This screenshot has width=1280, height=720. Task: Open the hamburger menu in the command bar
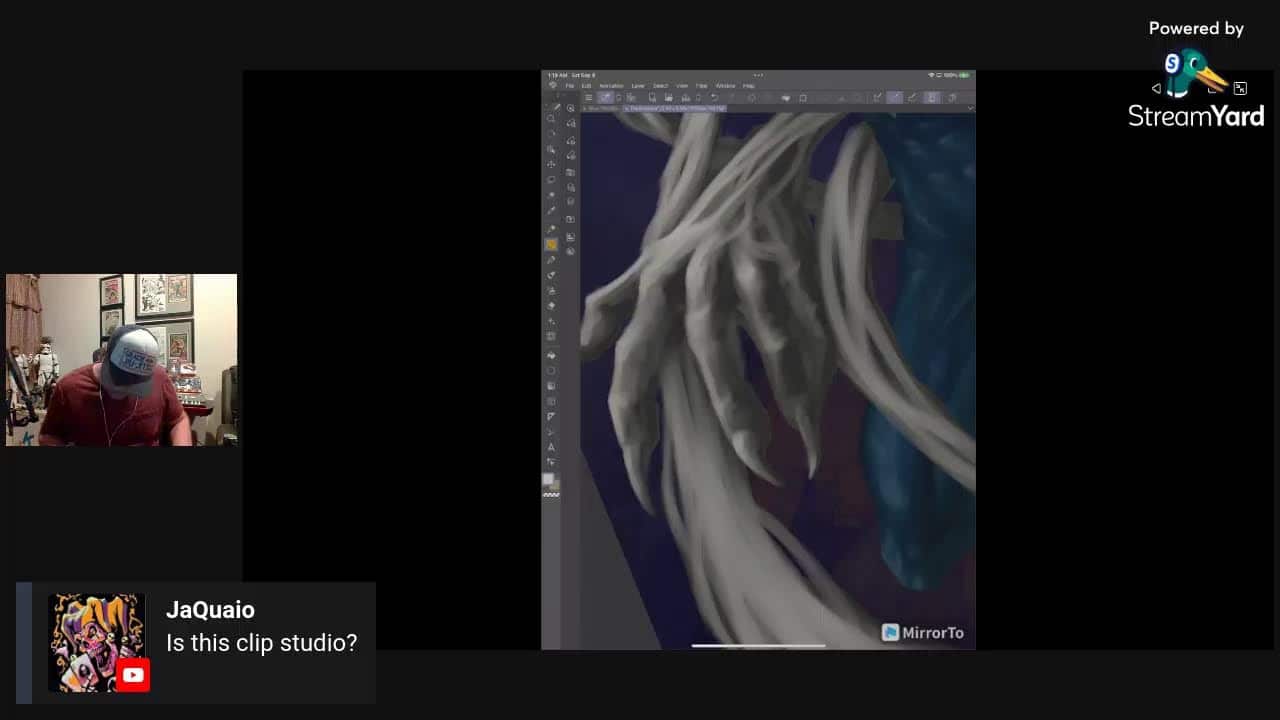pos(588,98)
